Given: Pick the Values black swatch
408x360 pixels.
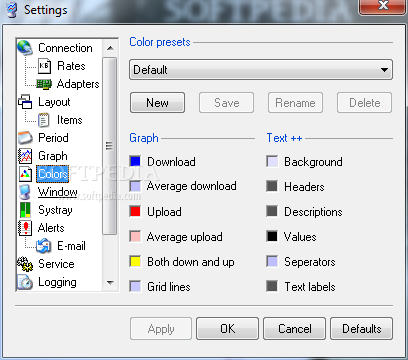Looking at the screenshot, I should pos(272,236).
